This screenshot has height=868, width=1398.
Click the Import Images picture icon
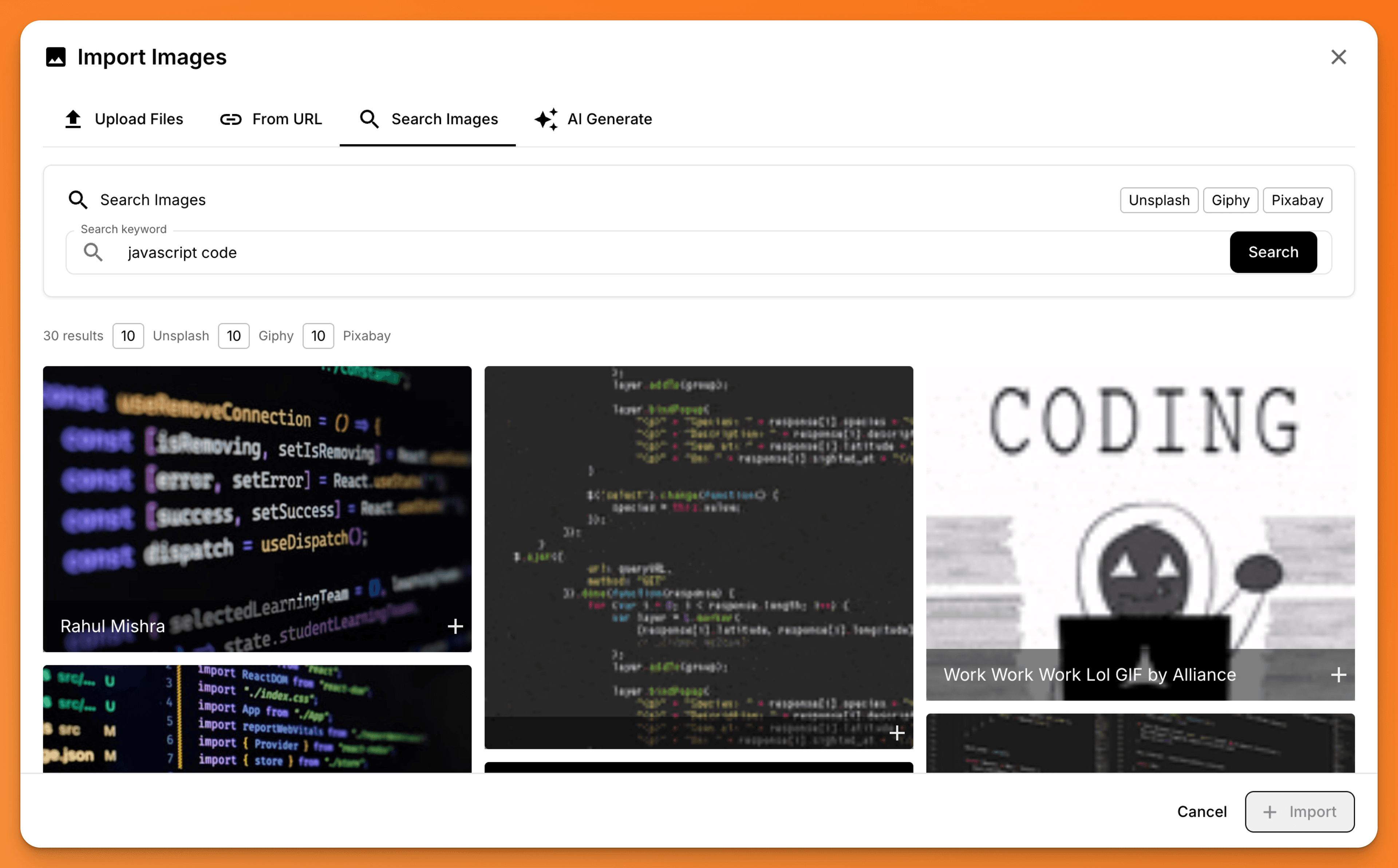pos(56,58)
